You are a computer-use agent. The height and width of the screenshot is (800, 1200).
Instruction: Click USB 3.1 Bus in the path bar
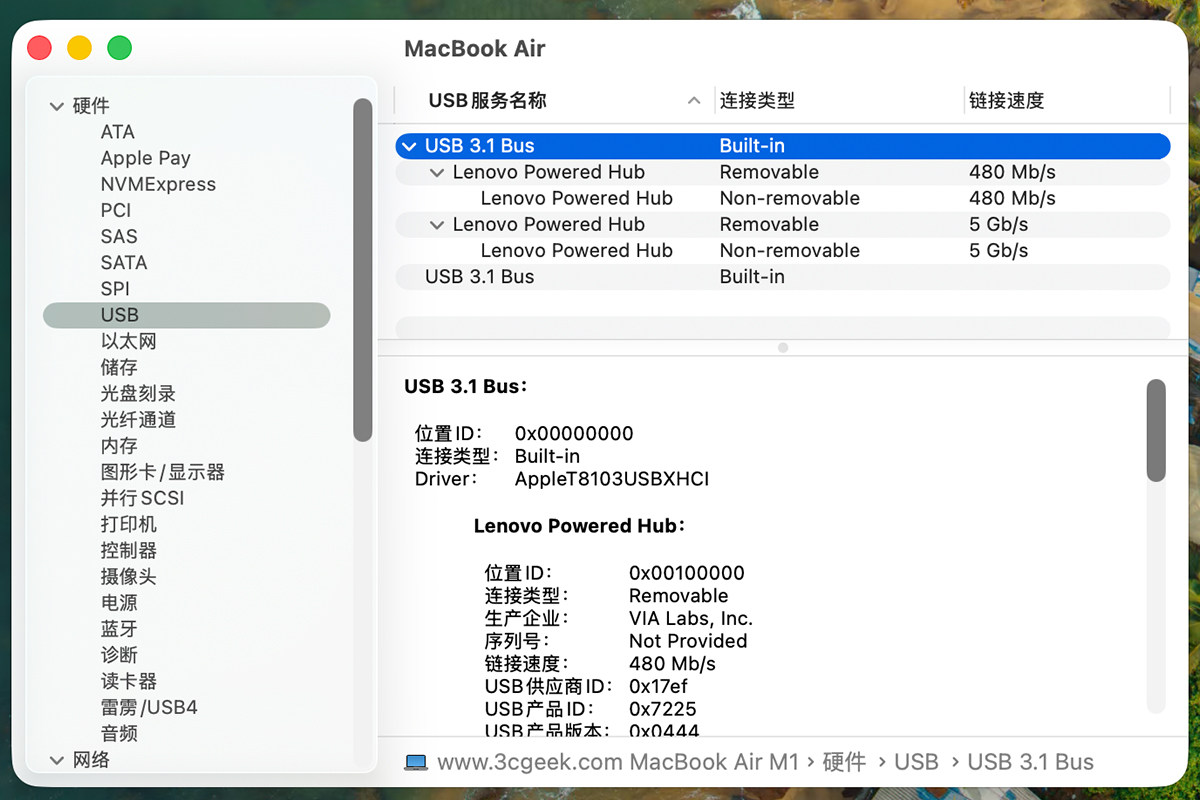tap(1030, 762)
